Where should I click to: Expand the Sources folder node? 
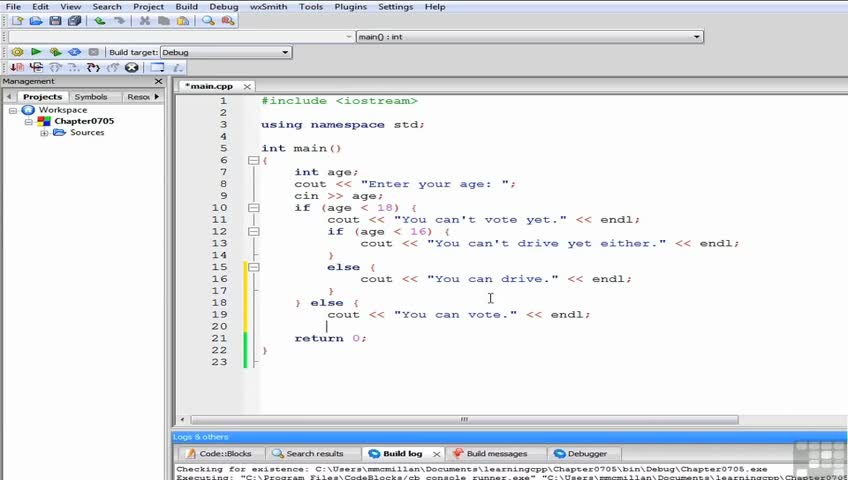click(x=44, y=133)
